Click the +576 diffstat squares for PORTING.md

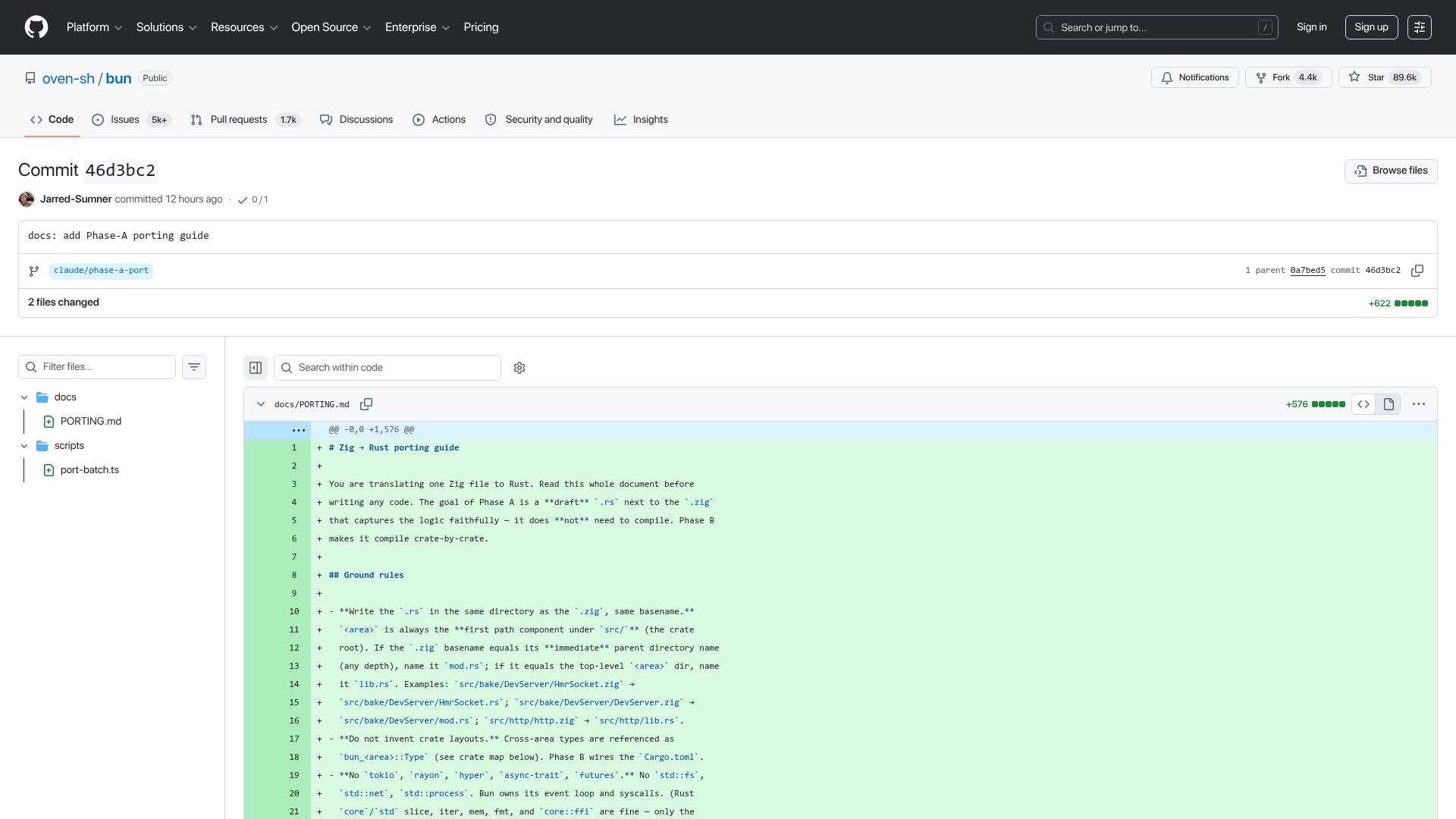1329,404
